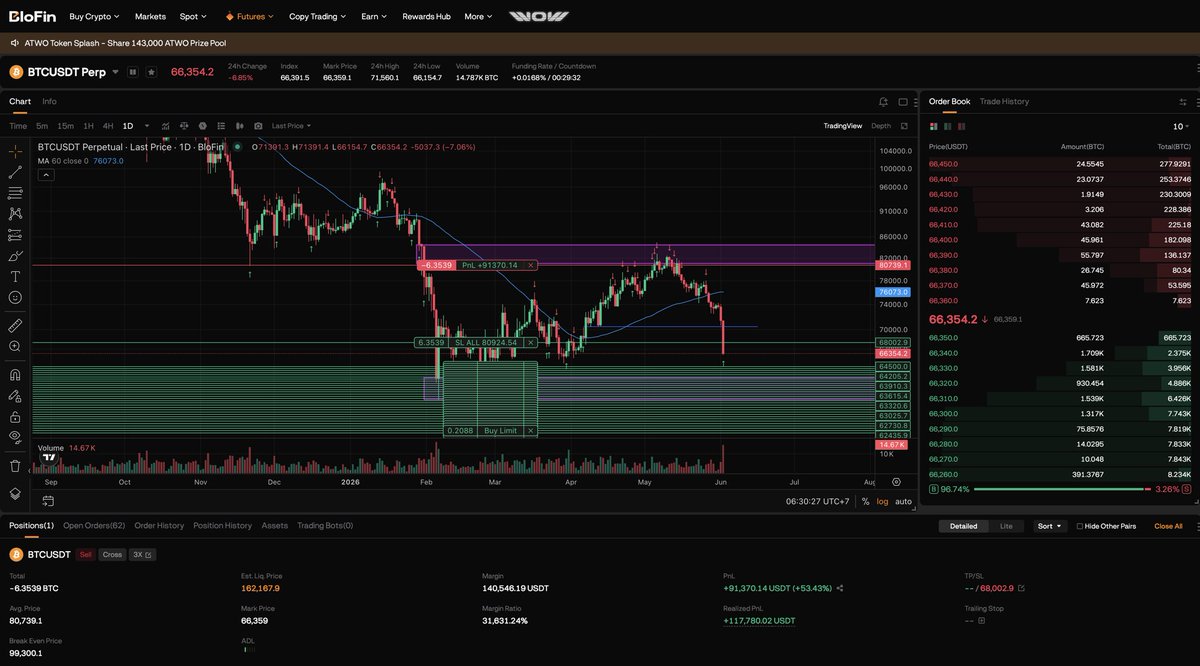The height and width of the screenshot is (666, 1200).
Task: Open the Spot menu dropdown
Action: (193, 16)
